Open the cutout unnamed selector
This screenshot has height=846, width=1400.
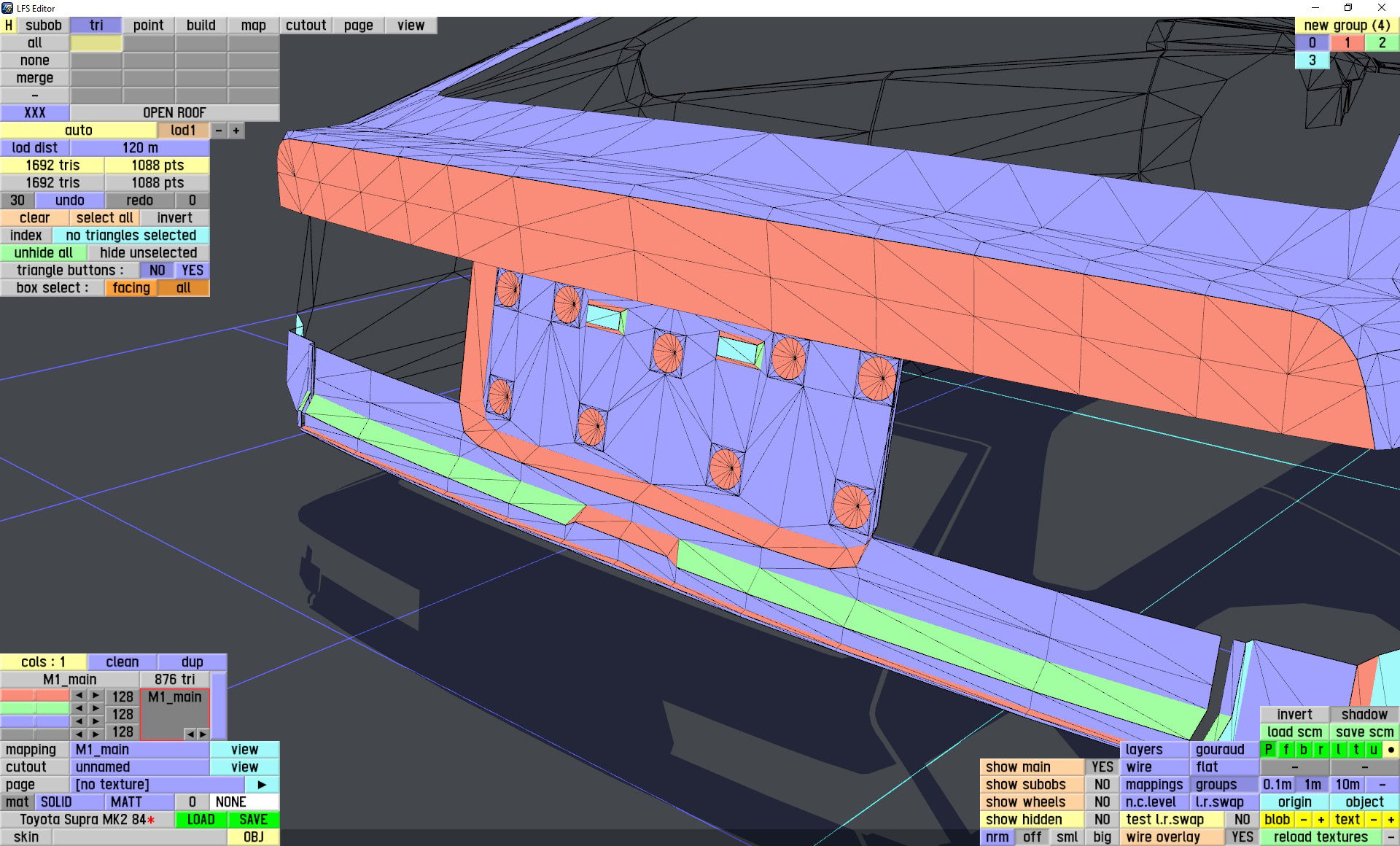pos(139,767)
